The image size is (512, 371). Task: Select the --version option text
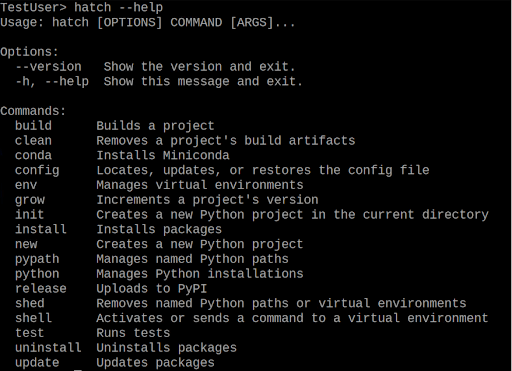[x=48, y=67]
